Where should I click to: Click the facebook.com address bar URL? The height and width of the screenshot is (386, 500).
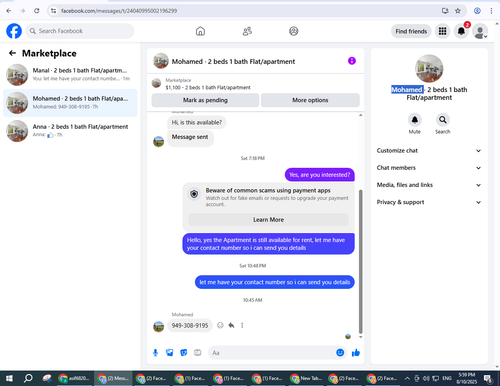tap(119, 11)
